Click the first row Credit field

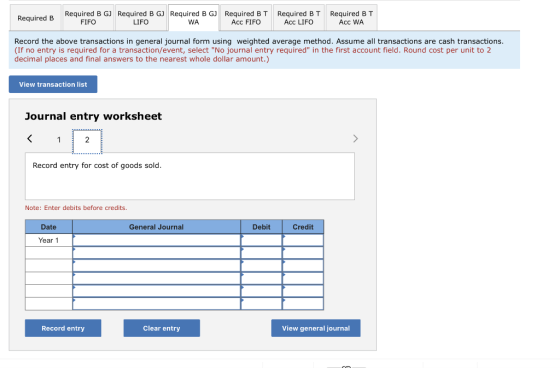point(303,240)
